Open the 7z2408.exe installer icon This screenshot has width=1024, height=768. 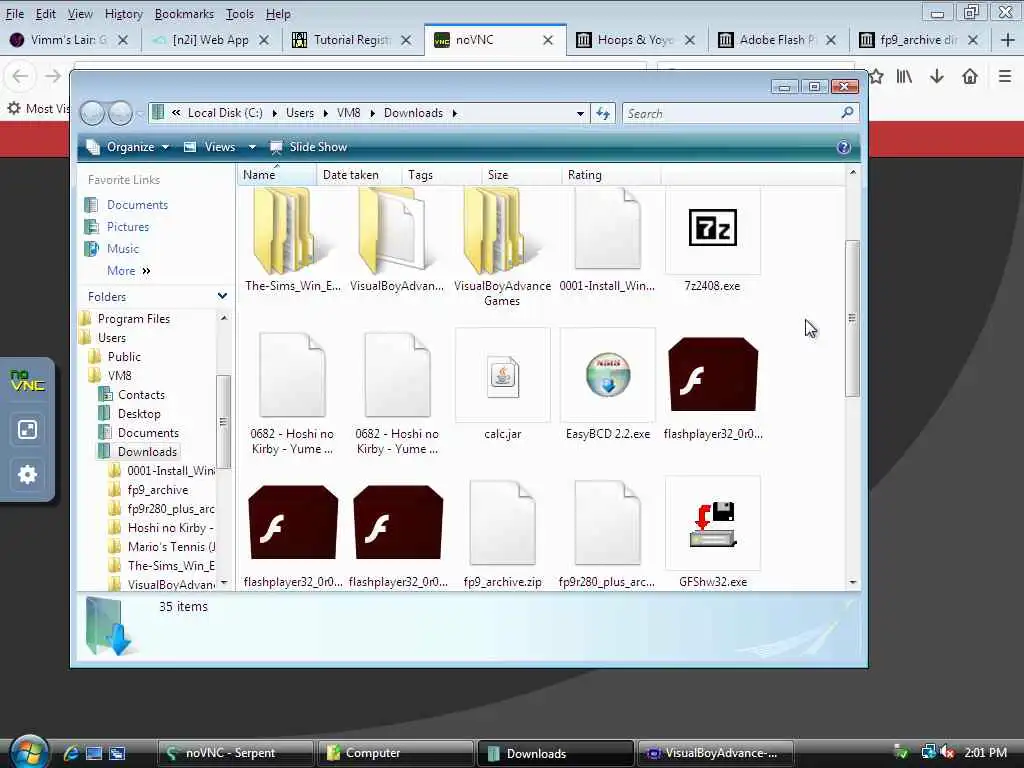point(712,228)
